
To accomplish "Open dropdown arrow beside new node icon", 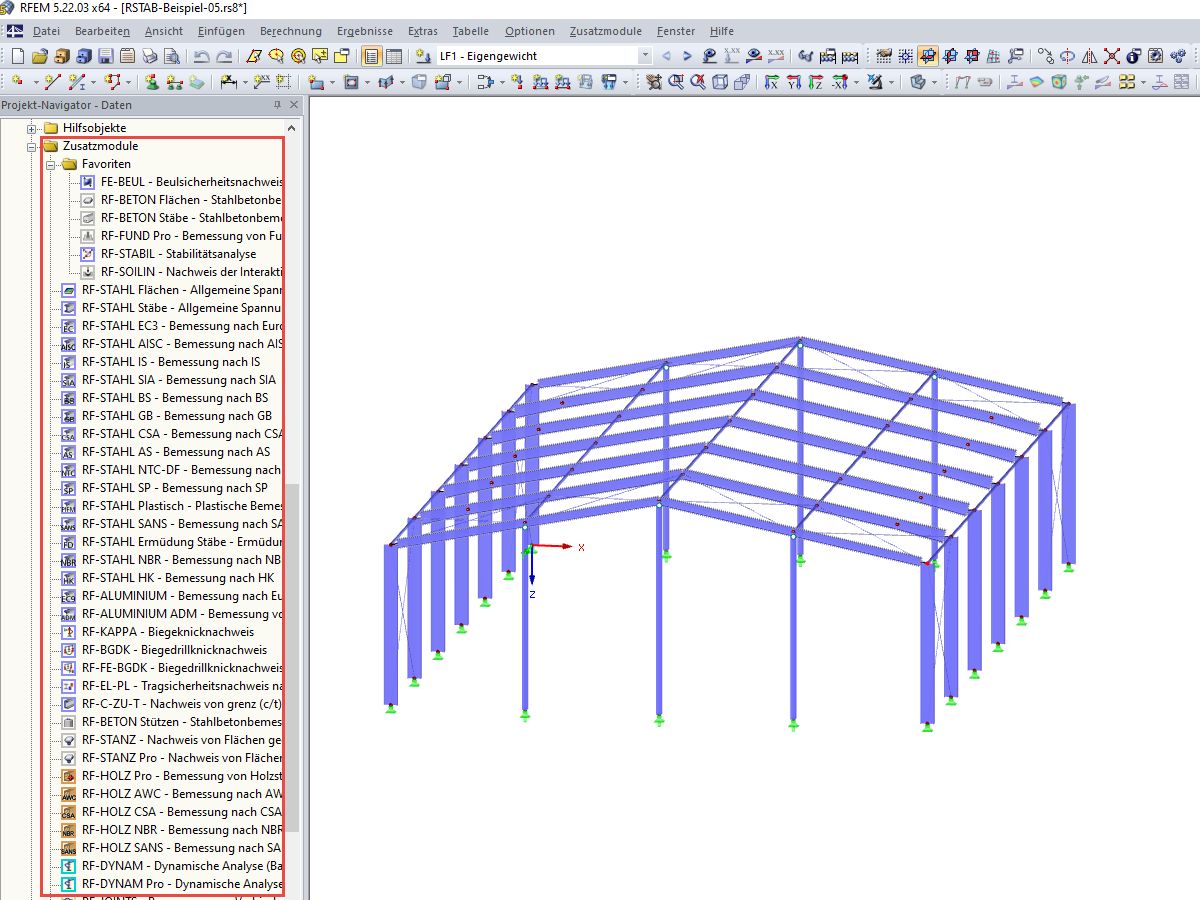I will [x=35, y=82].
